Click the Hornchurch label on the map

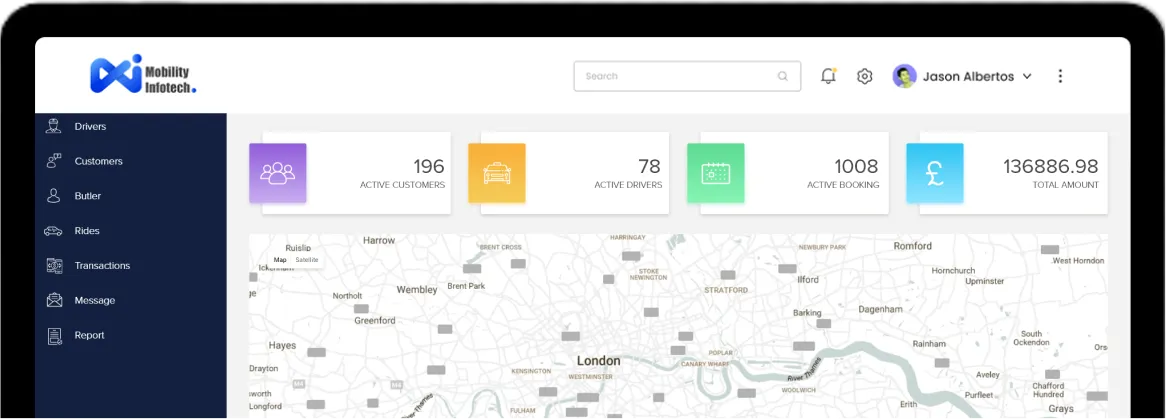pyautogui.click(x=953, y=271)
